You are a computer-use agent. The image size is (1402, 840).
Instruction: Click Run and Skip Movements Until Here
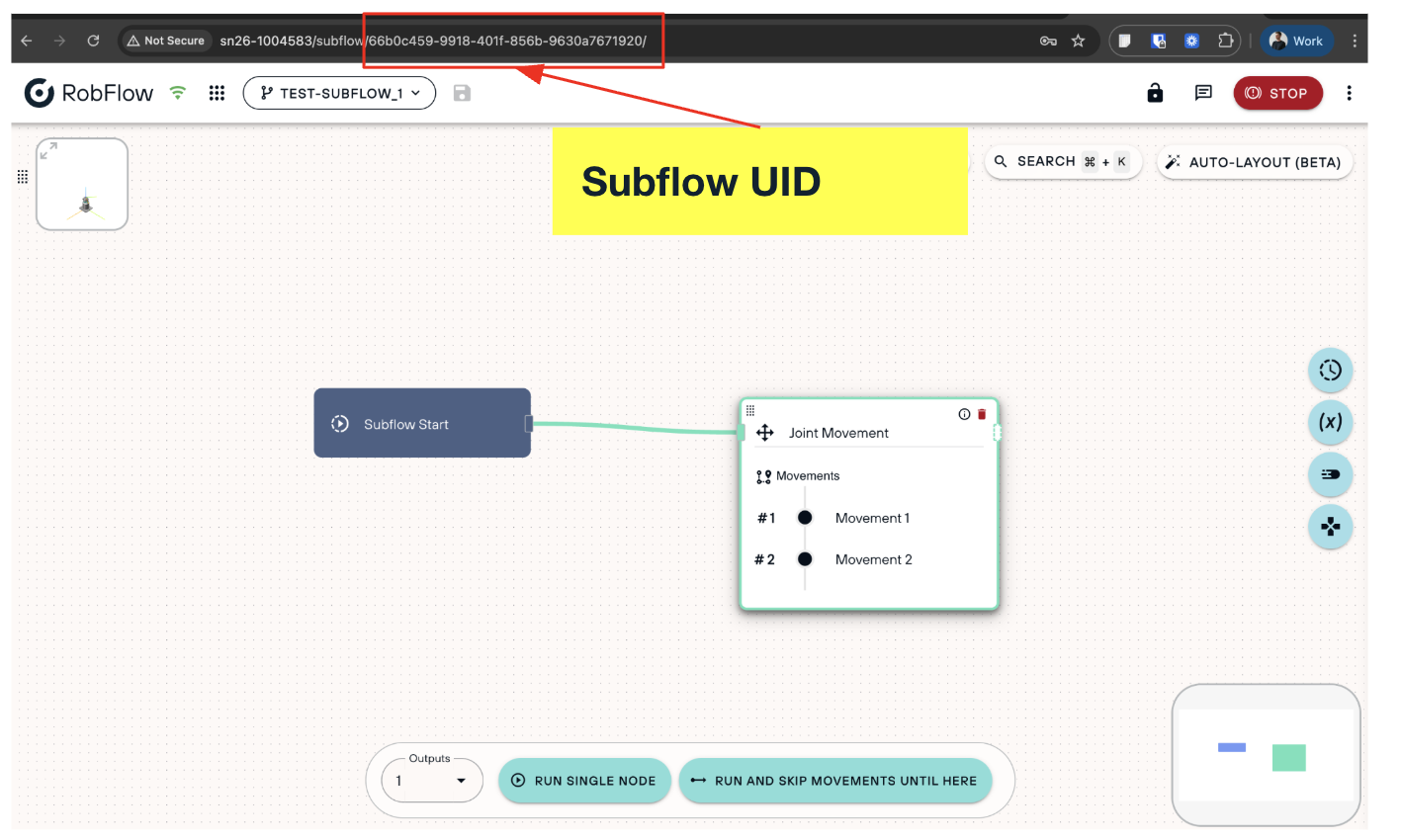click(834, 781)
